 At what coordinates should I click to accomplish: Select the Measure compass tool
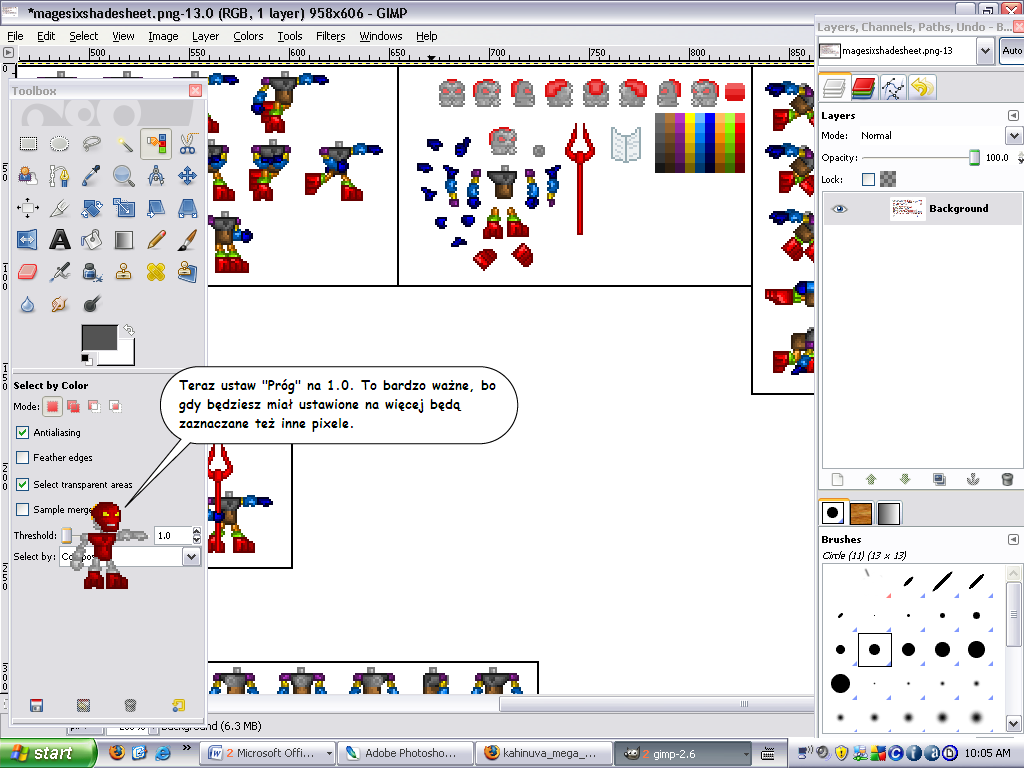[x=155, y=176]
